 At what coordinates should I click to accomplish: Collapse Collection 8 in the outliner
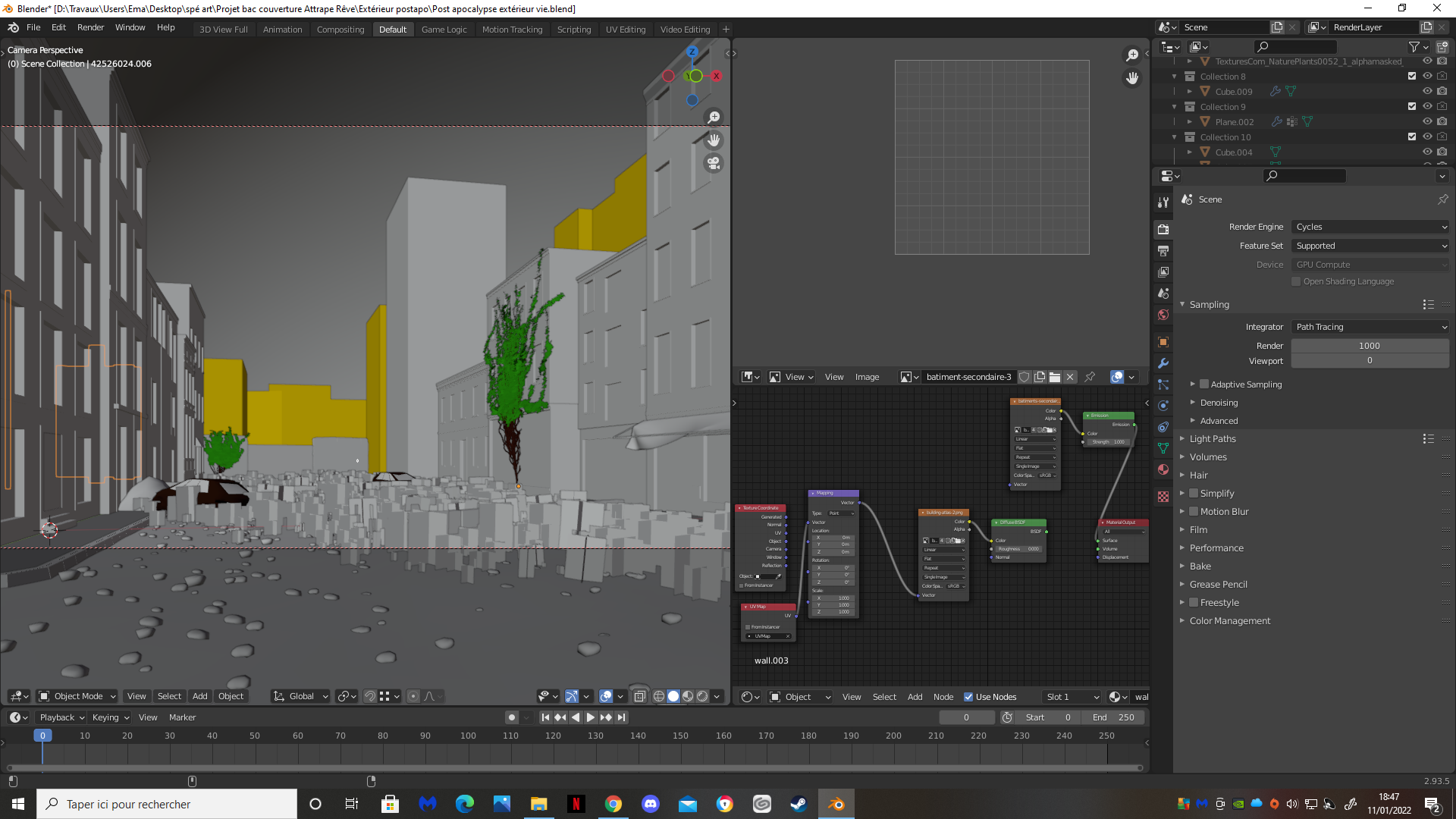tap(1175, 77)
